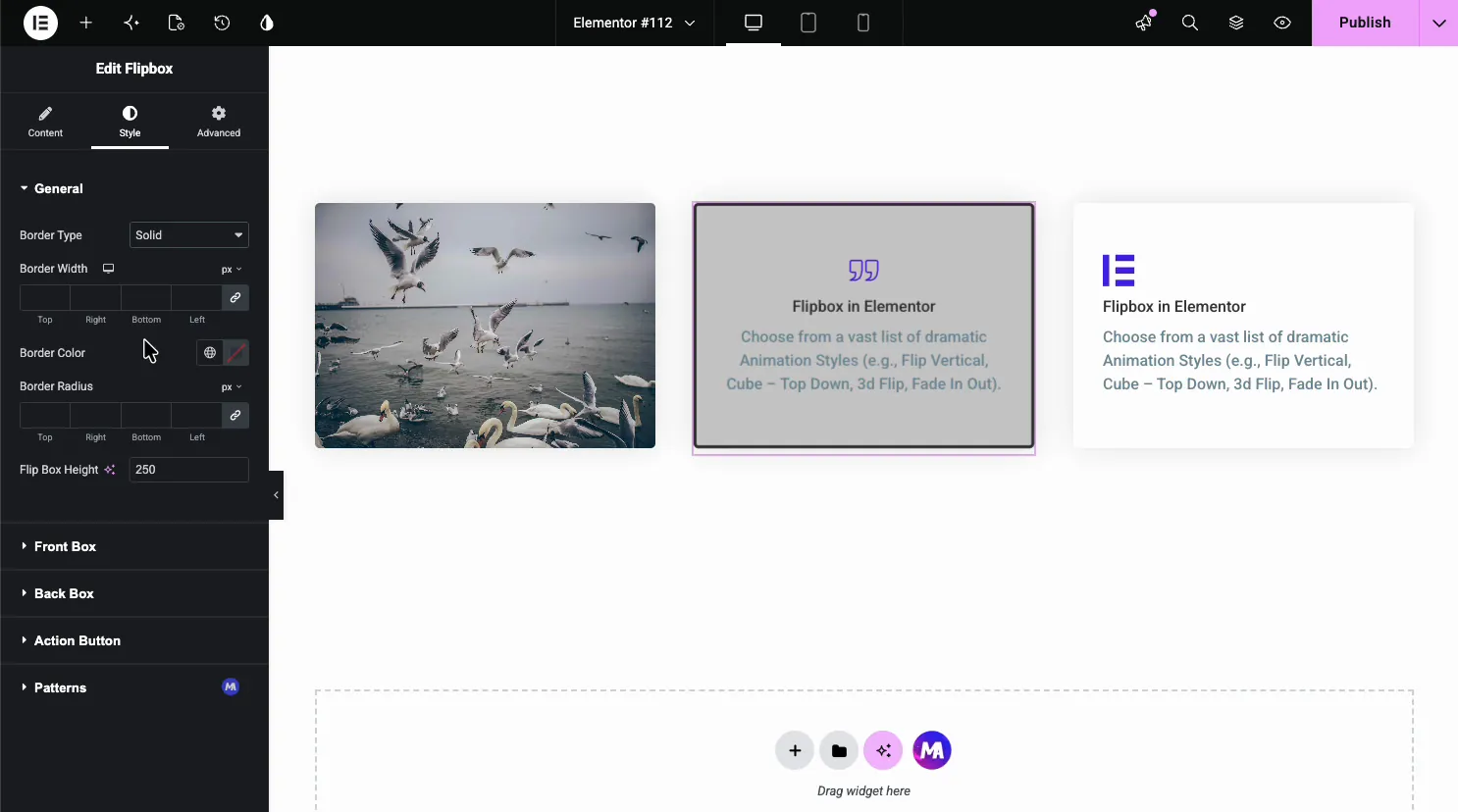
Task: Select the grey quote flipbox widget
Action: [x=863, y=326]
